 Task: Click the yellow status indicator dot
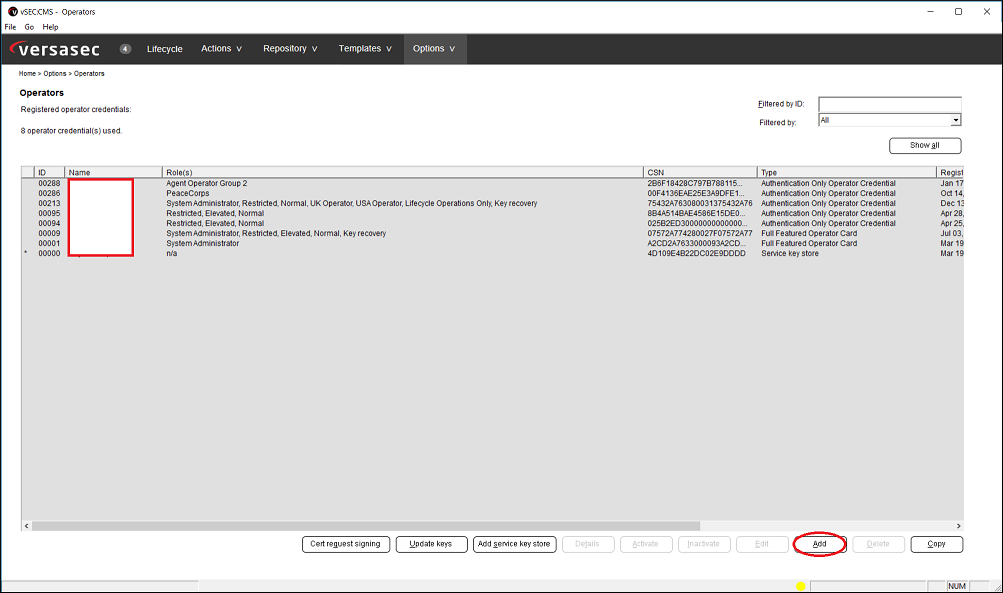[801, 586]
